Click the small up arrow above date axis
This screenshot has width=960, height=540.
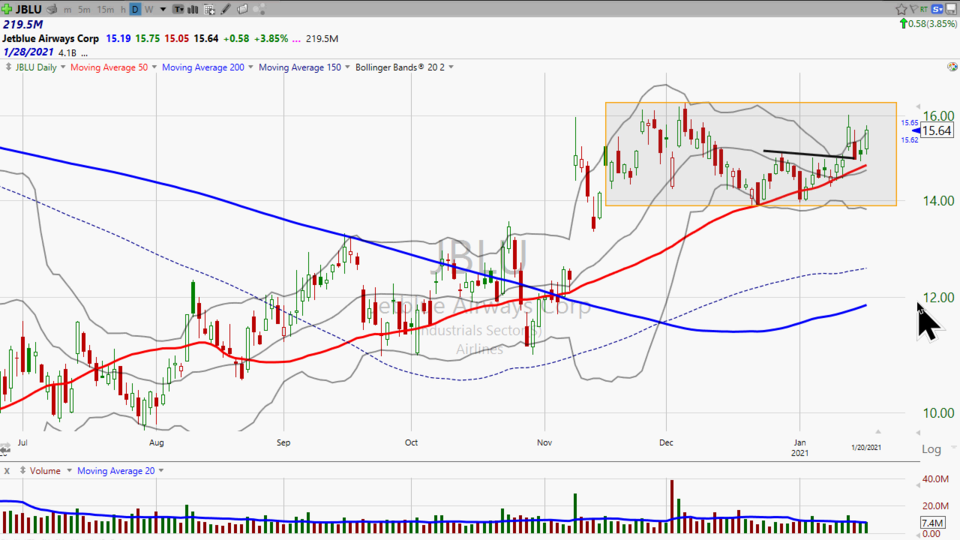(878, 432)
